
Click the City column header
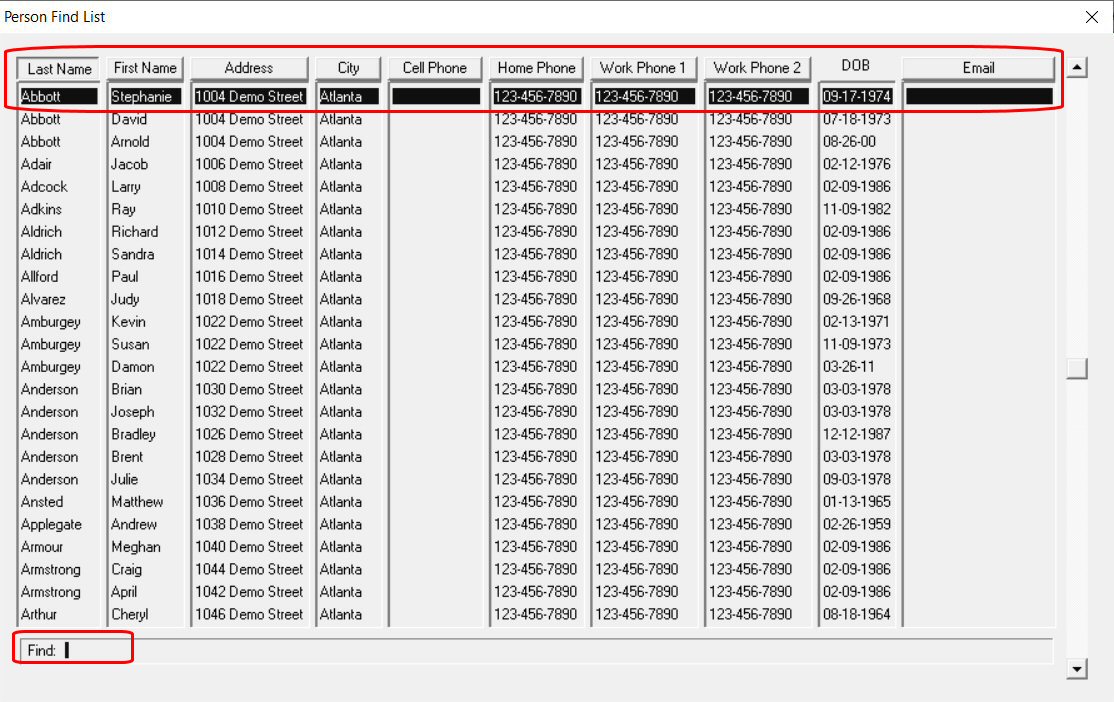pyautogui.click(x=348, y=68)
